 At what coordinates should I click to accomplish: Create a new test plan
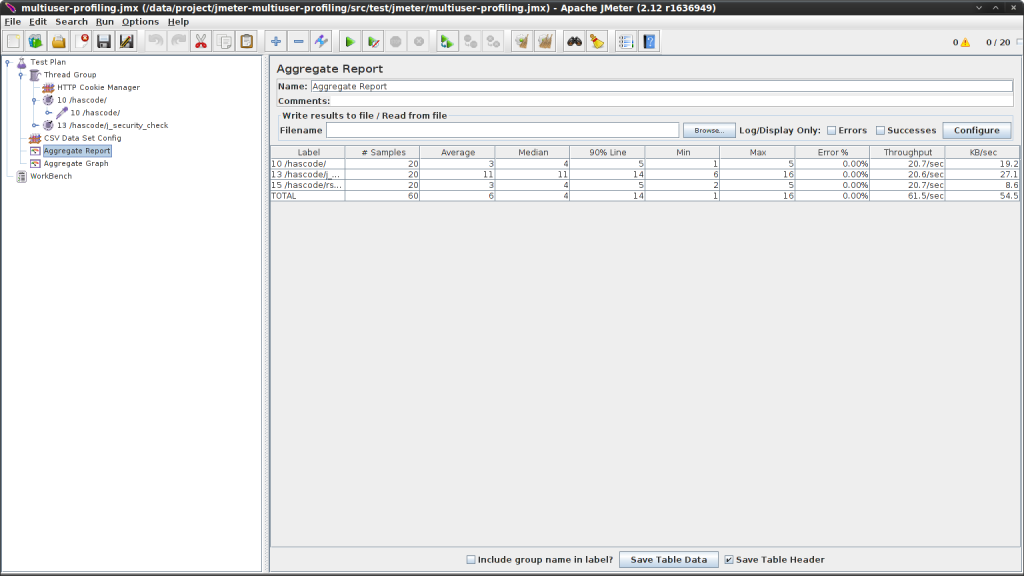(x=13, y=41)
